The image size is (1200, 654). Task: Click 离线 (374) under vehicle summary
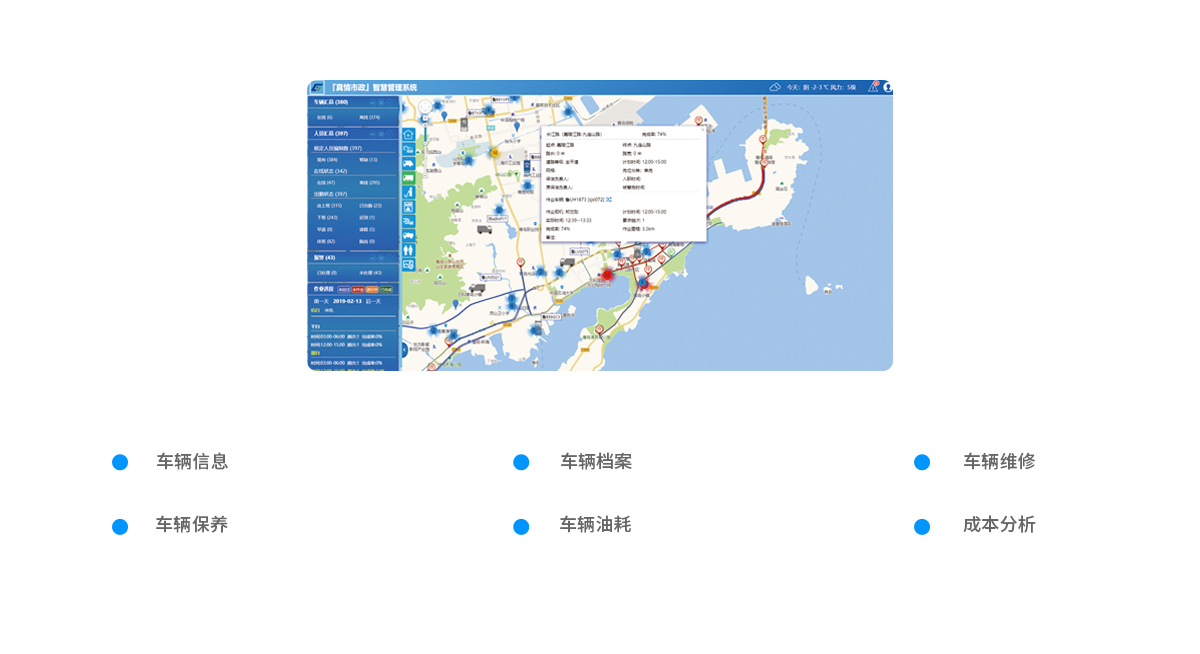[369, 117]
